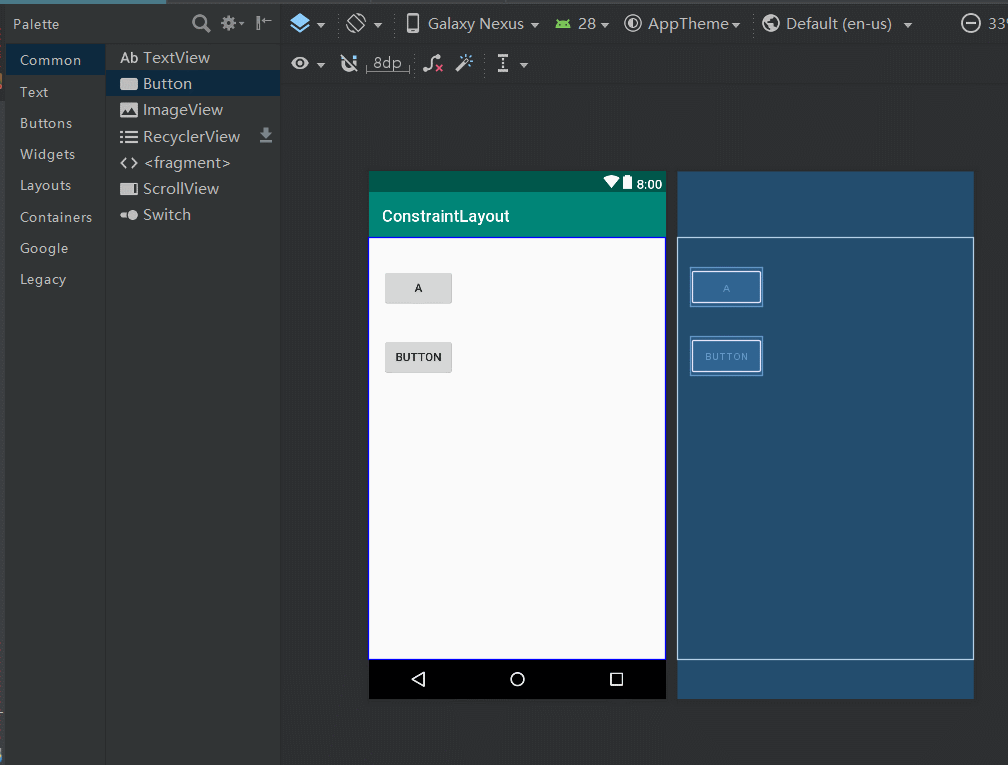The image size is (1008, 765).
Task: Choose the Galaxy Nexus device dropdown
Action: pos(472,24)
